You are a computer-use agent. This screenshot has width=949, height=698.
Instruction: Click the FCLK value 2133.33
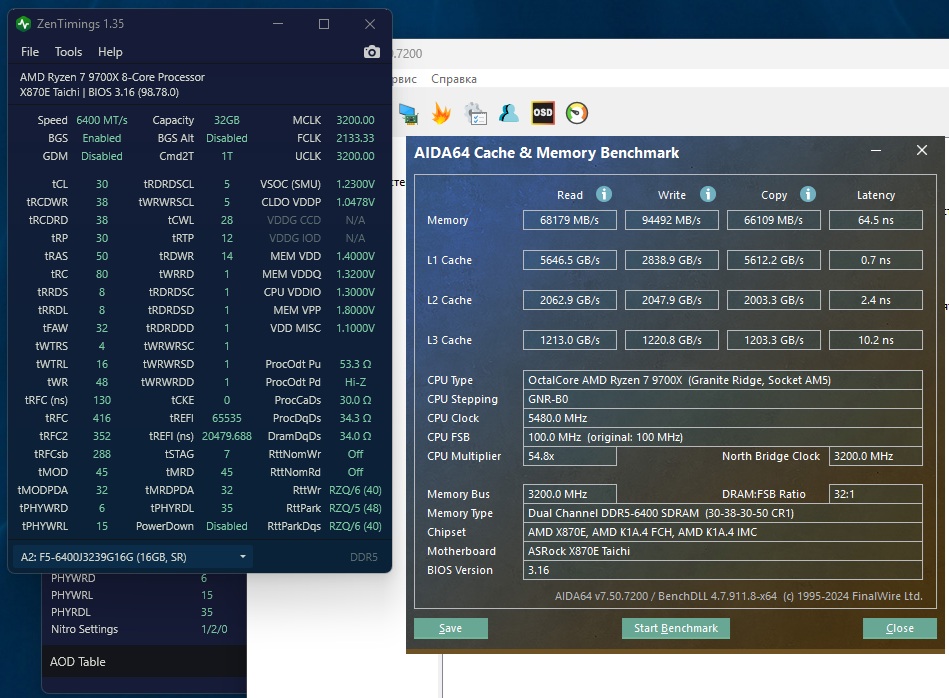(x=355, y=139)
